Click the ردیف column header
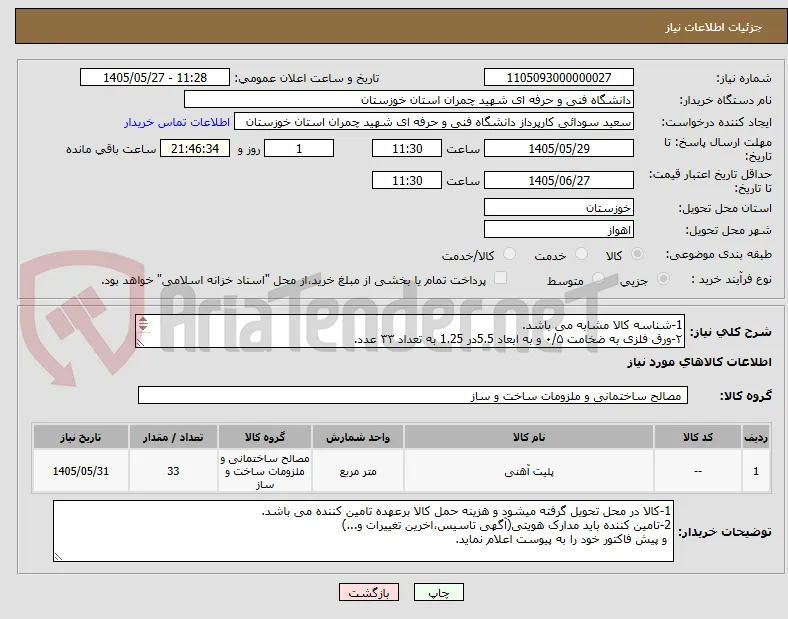The height and width of the screenshot is (619, 788). [756, 437]
